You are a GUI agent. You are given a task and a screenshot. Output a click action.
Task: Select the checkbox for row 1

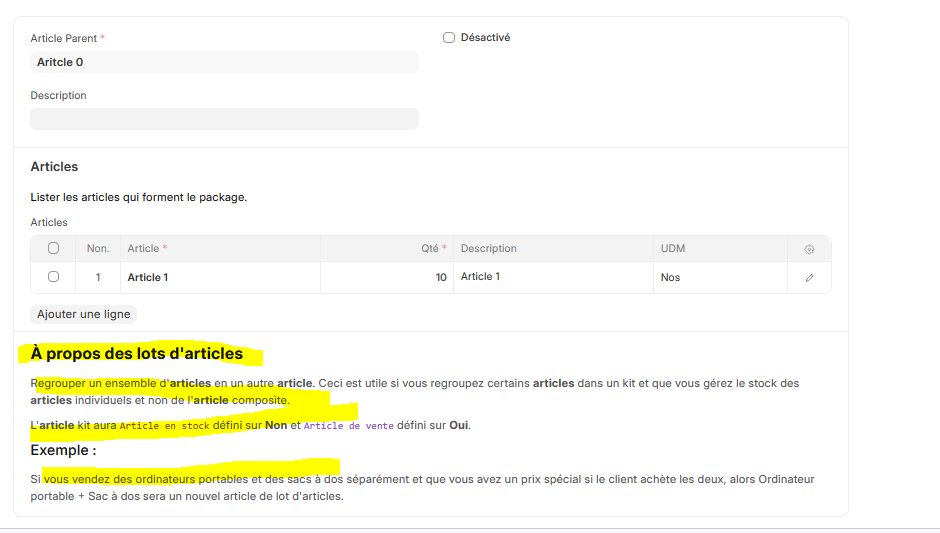point(54,277)
